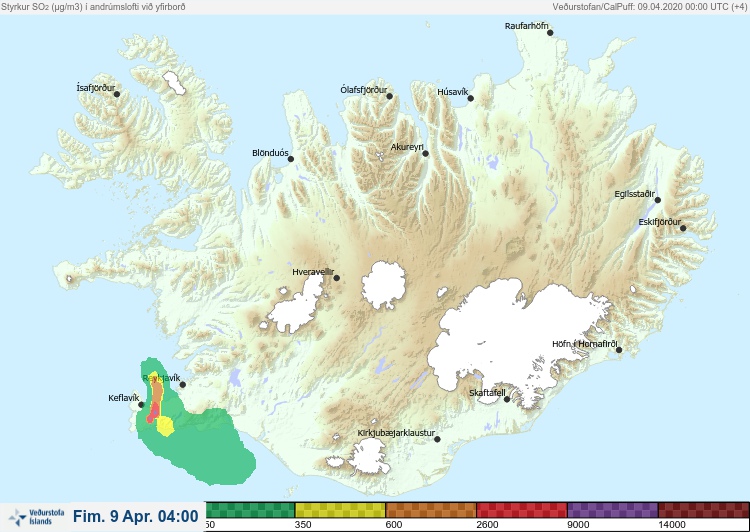Click the Eskifjörður marker dot

pyautogui.click(x=683, y=228)
